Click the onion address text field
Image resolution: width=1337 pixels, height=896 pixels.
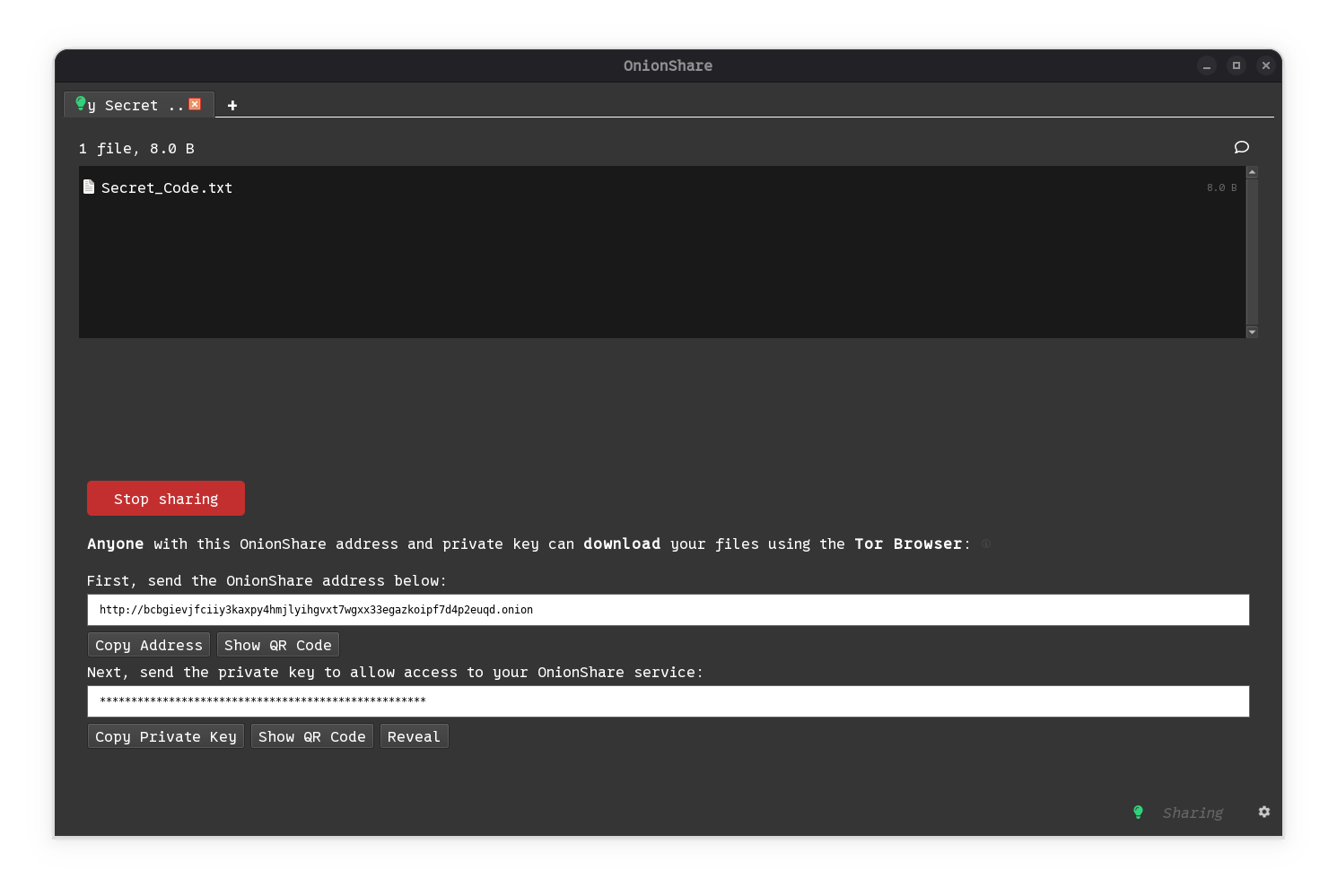point(668,610)
